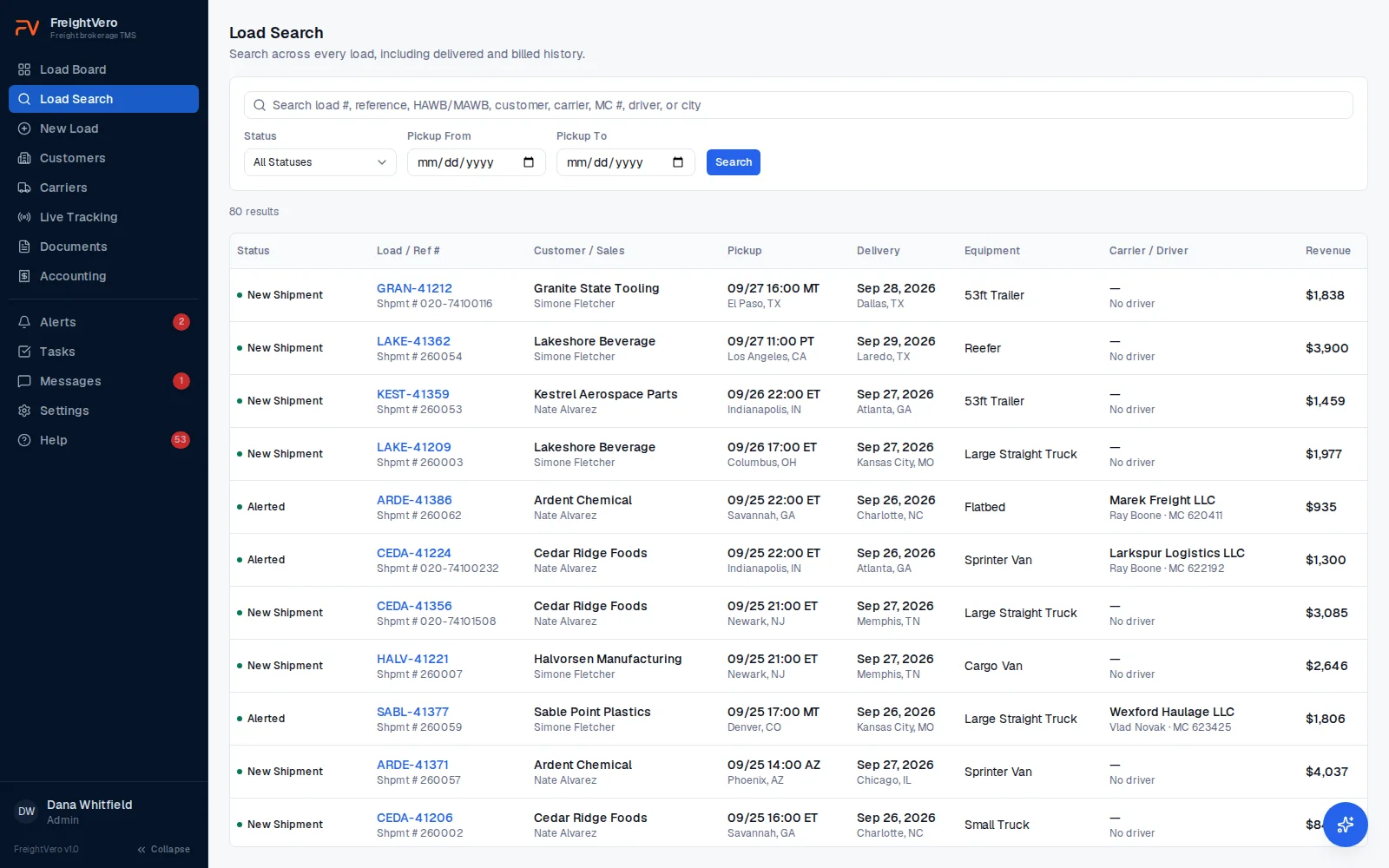This screenshot has width=1389, height=868.
Task: Click the blue Search button
Action: (734, 162)
